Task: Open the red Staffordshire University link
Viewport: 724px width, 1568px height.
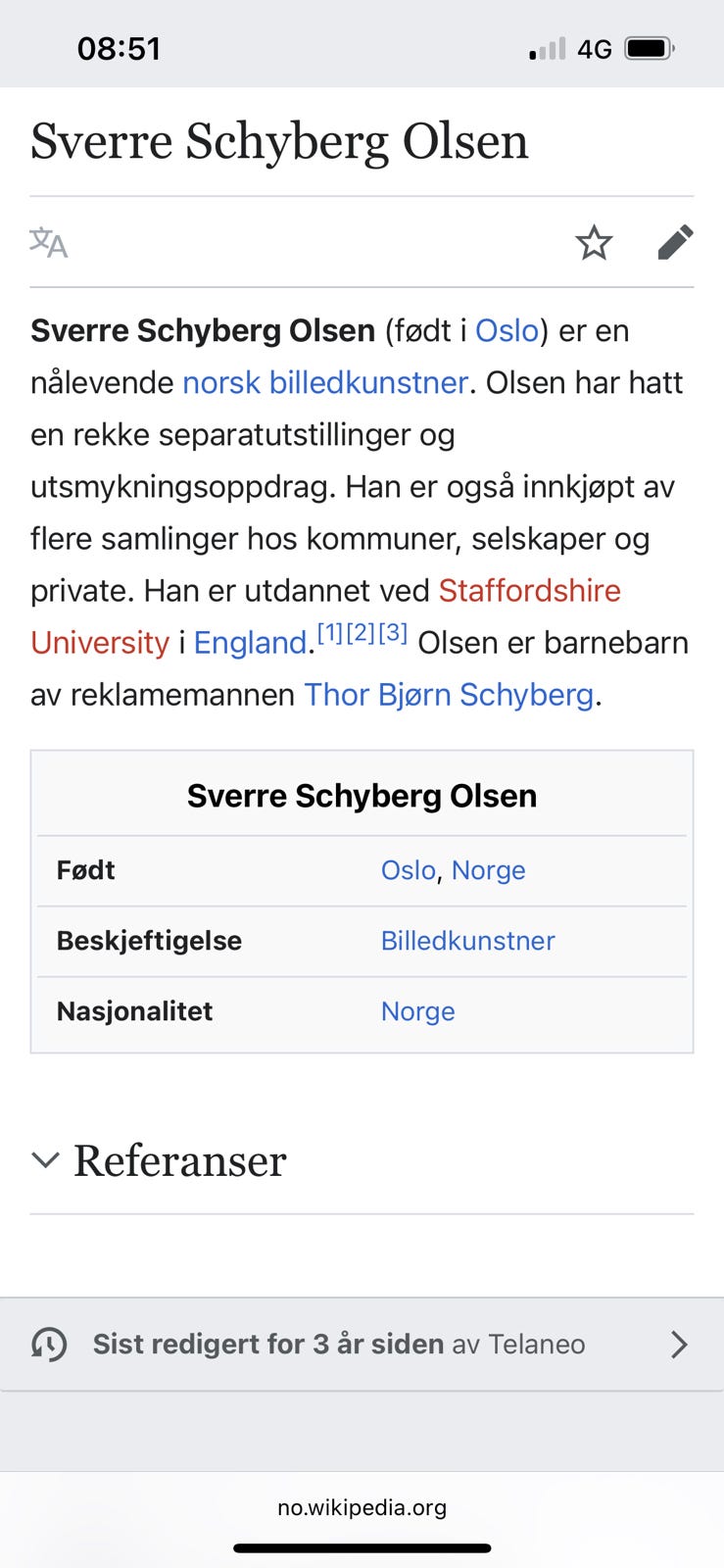Action: [529, 590]
